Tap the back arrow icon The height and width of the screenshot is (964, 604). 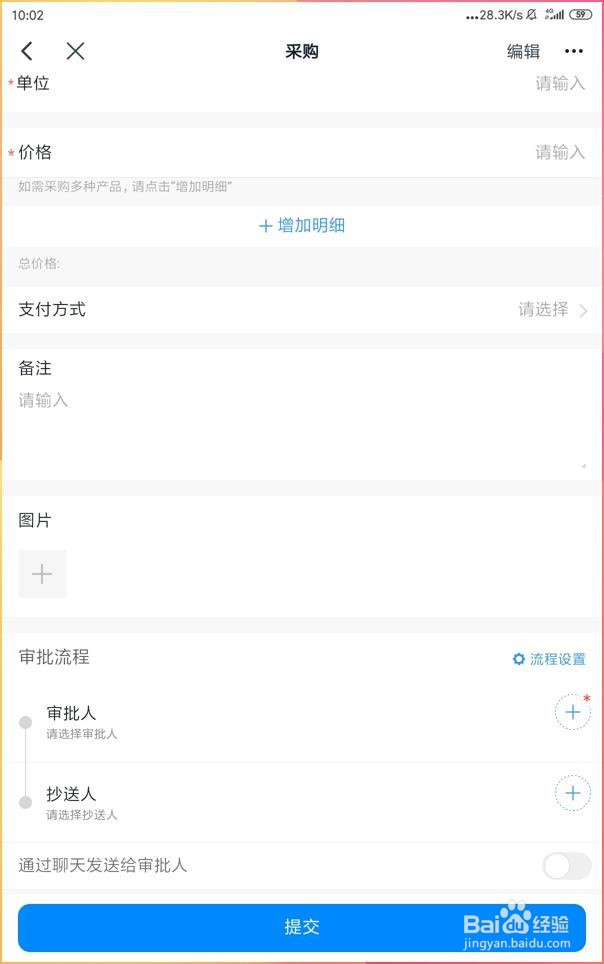(x=26, y=51)
